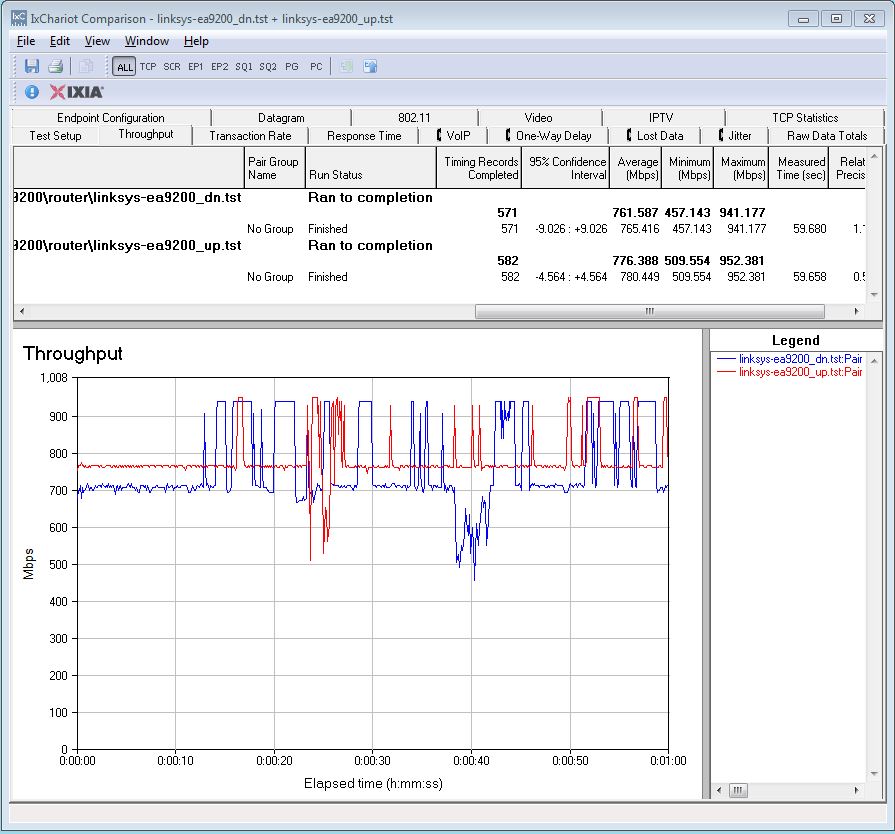This screenshot has width=895, height=834.
Task: Click the Maximum (Mbps) column header
Action: coord(741,168)
